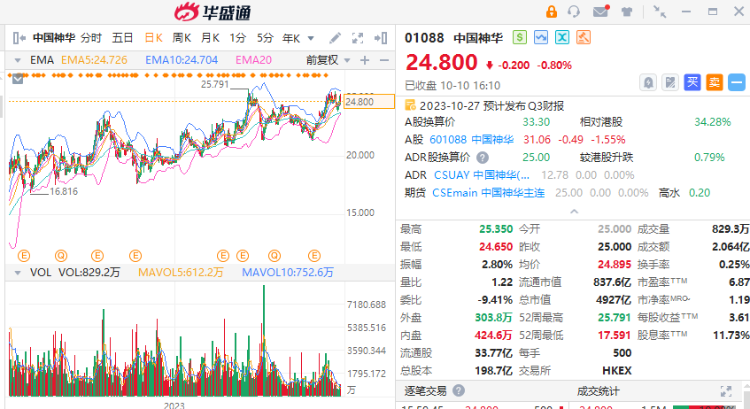Click green dollar sign stock tag icon
This screenshot has width=750, height=409.
(x=520, y=37)
